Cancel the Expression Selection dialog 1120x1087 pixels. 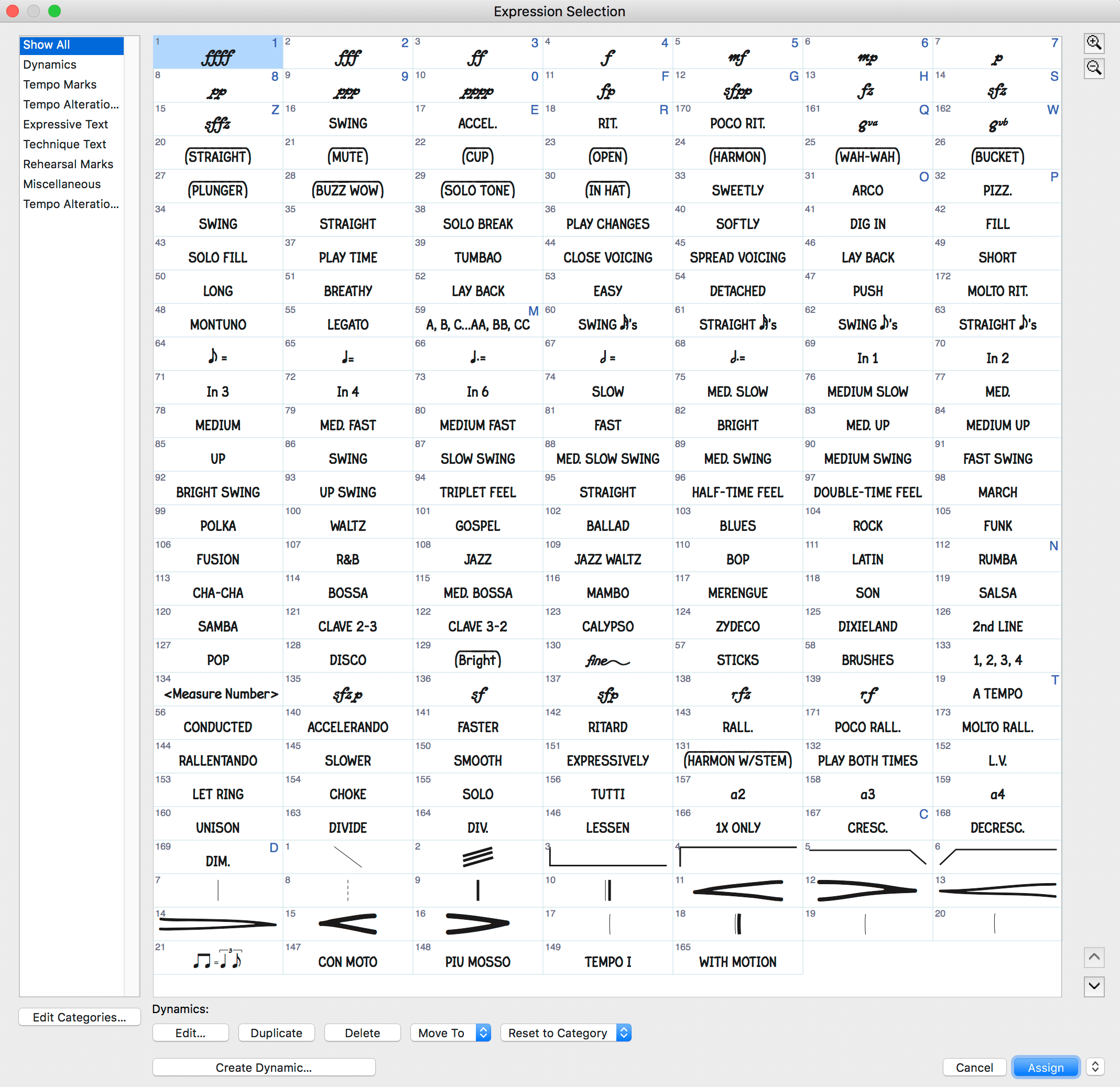[974, 1067]
